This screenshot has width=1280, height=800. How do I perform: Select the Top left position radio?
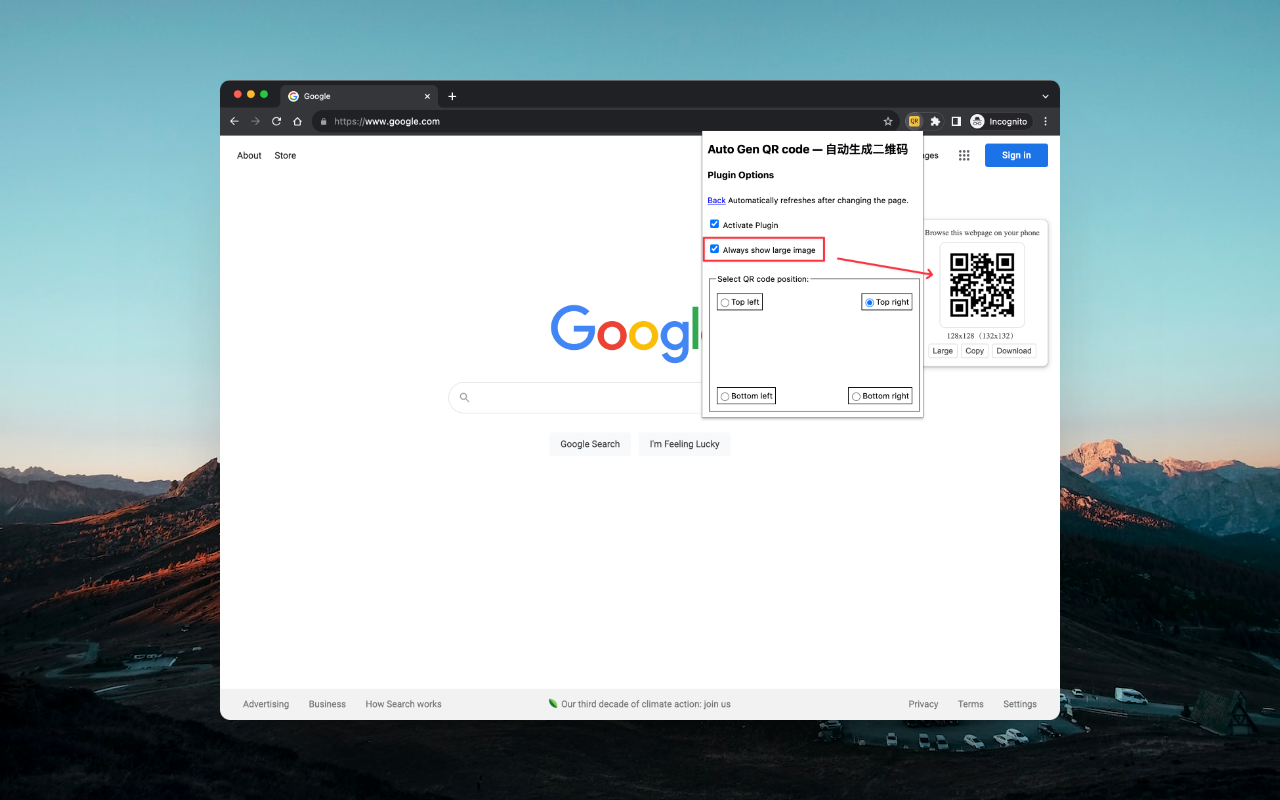click(725, 302)
